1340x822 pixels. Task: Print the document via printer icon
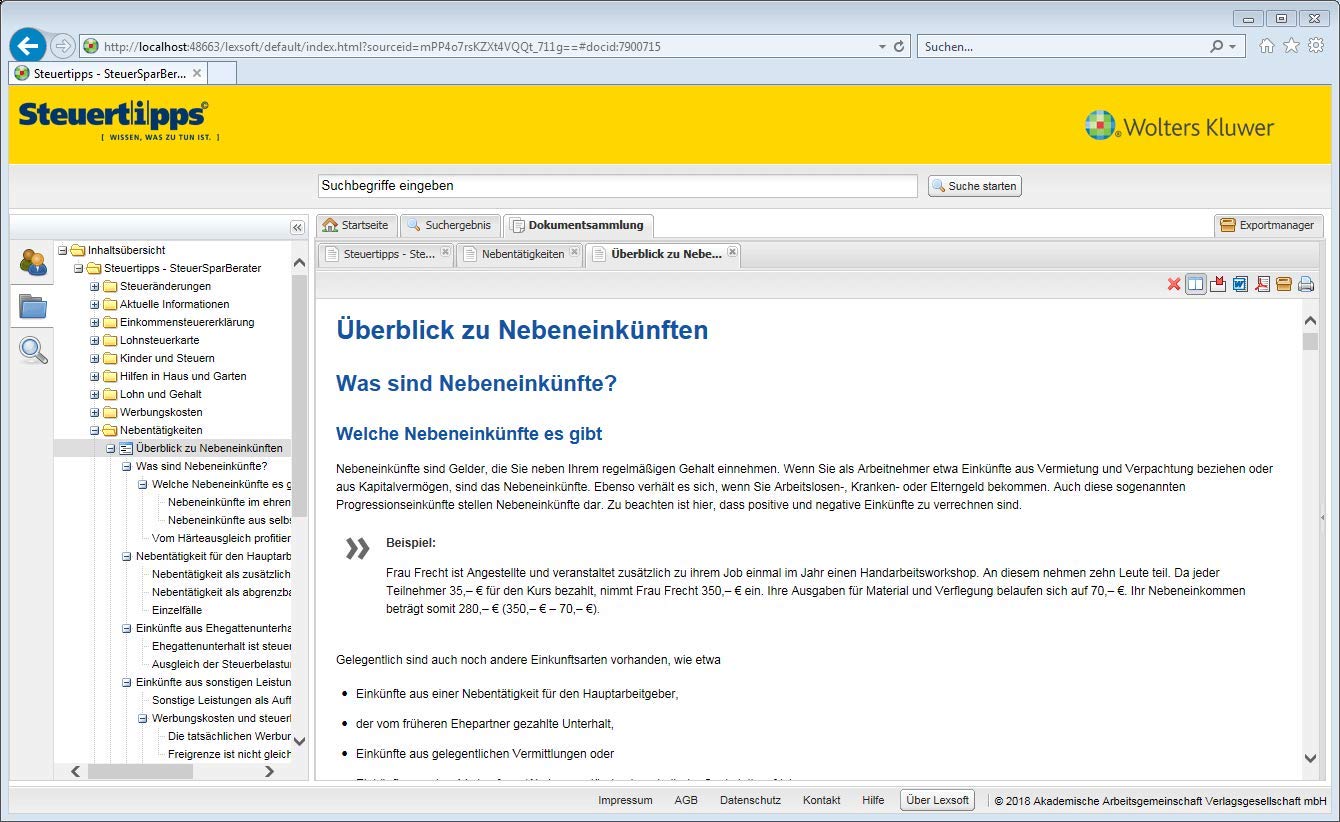[1305, 285]
